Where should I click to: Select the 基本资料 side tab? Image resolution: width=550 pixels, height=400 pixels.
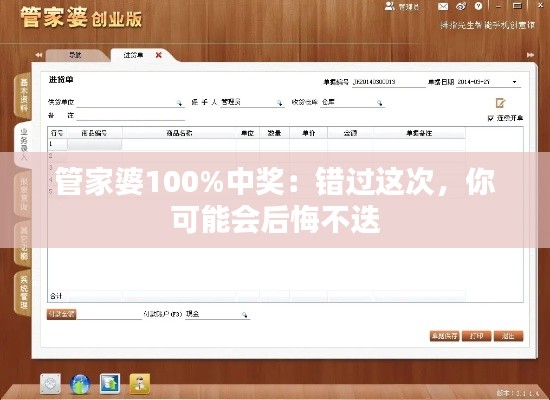[24, 95]
